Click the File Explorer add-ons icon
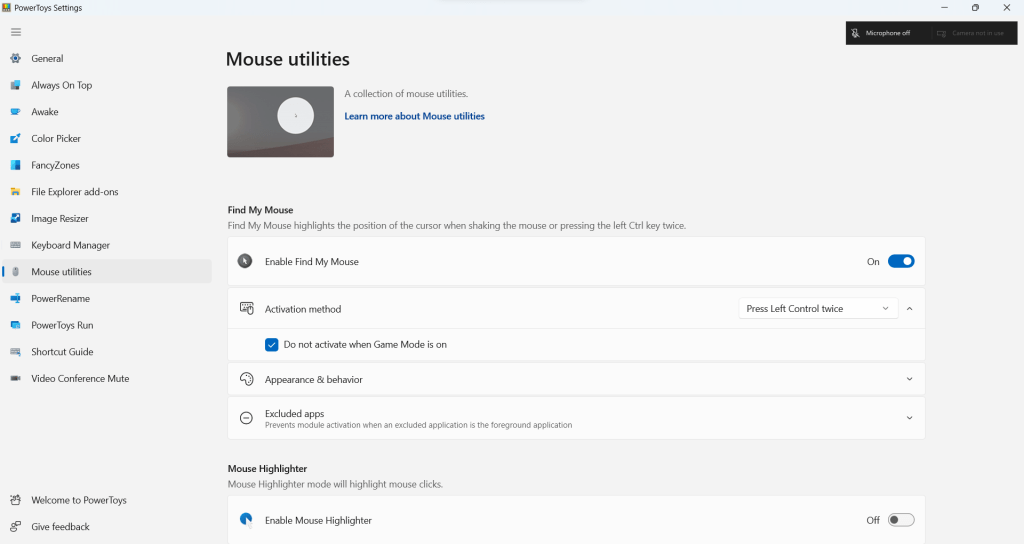This screenshot has height=544, width=1024. [x=16, y=192]
